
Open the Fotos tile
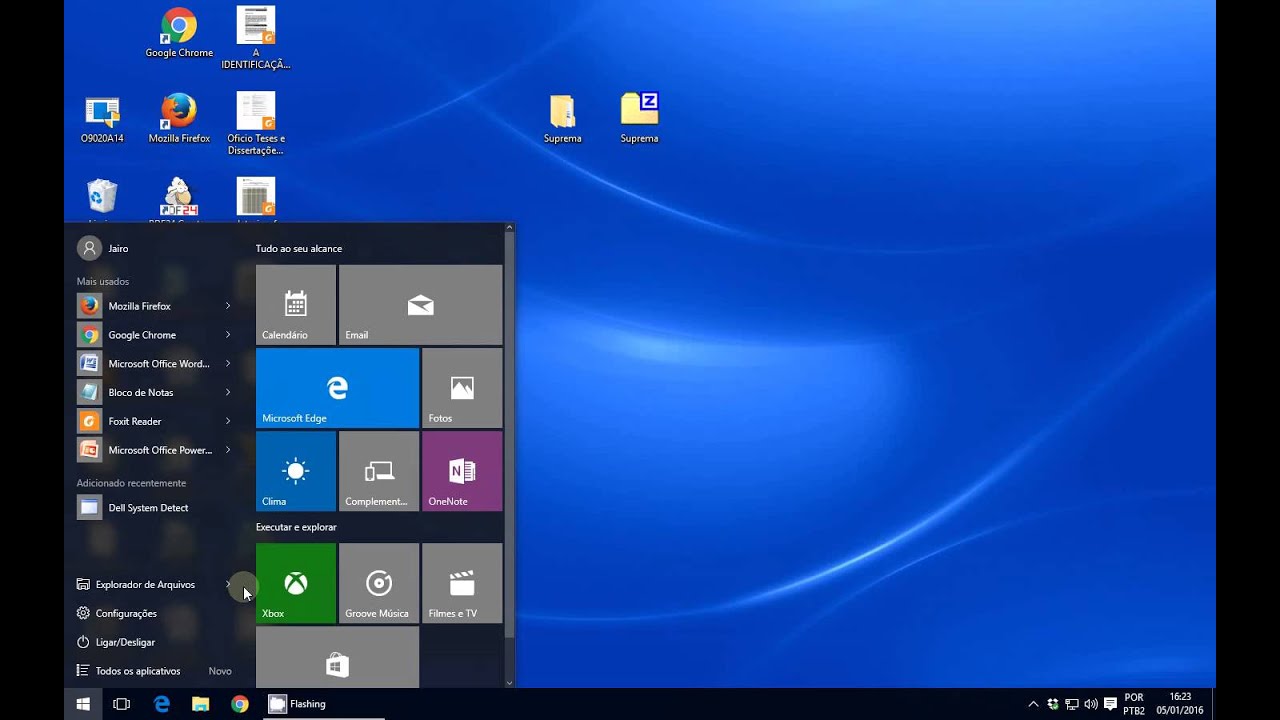pos(462,388)
